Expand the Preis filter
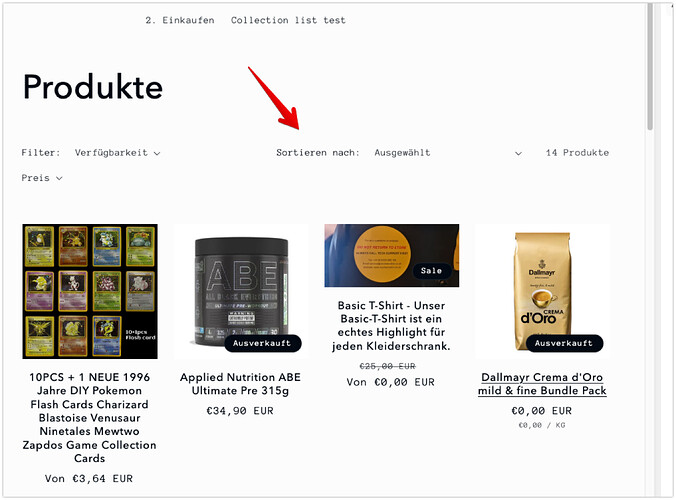Viewport: 676px width, 500px height. point(42,178)
